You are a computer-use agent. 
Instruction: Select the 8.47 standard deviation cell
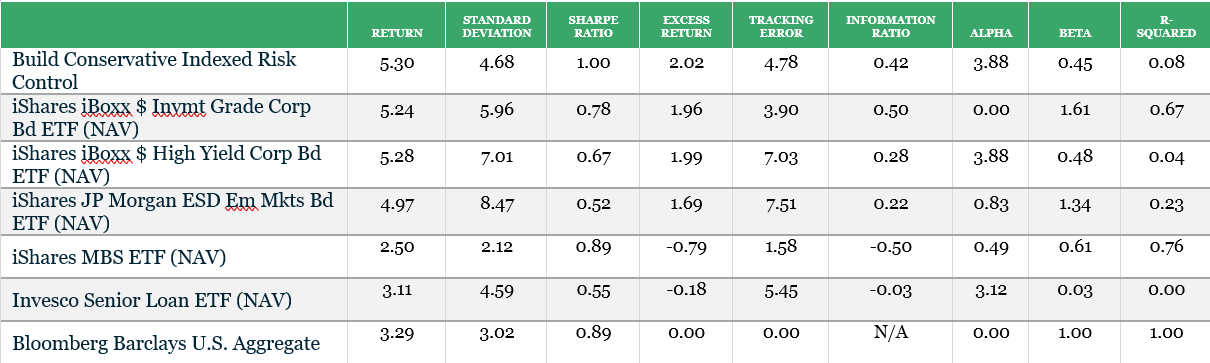tap(497, 202)
